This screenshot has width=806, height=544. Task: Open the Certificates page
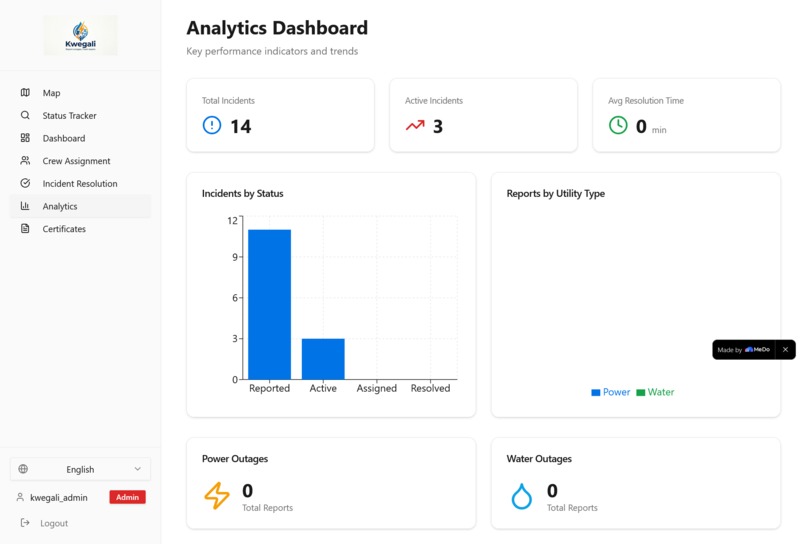(80, 228)
